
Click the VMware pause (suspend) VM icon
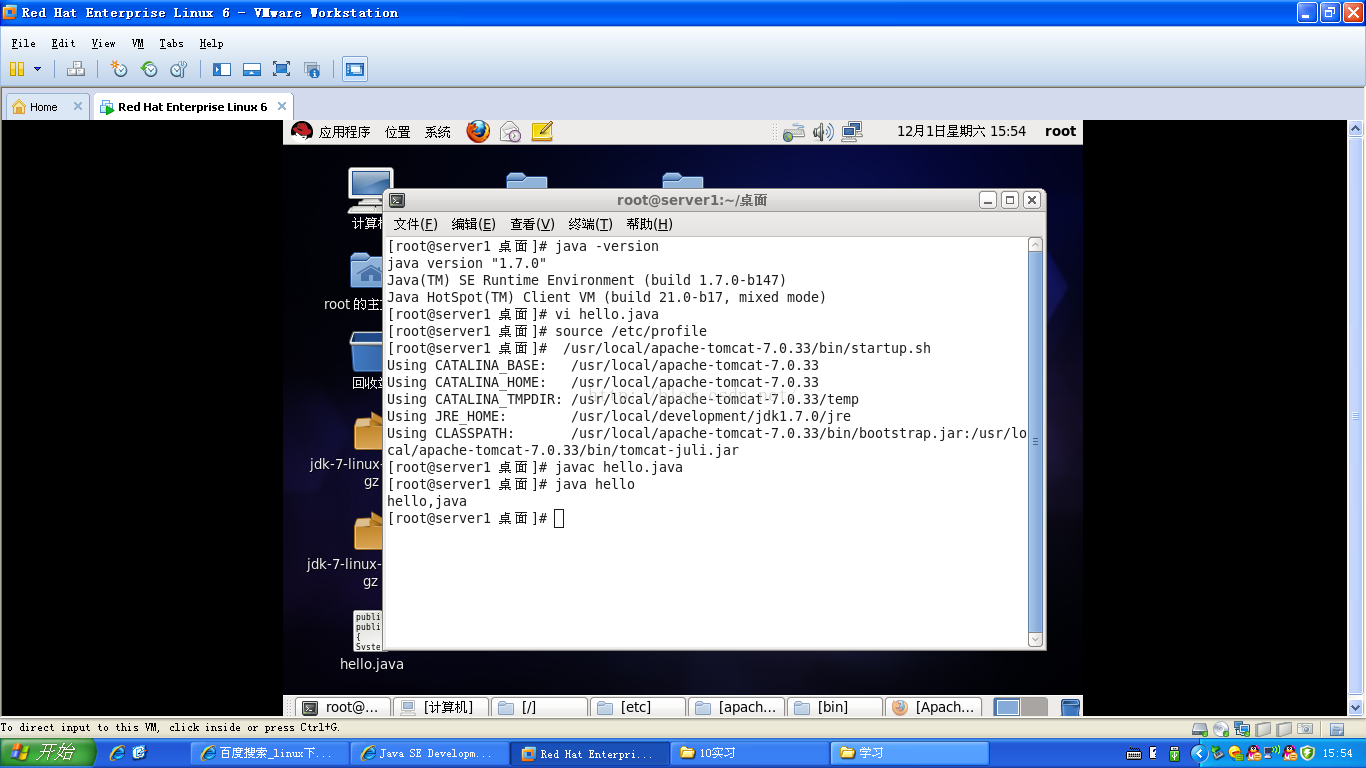click(x=17, y=69)
